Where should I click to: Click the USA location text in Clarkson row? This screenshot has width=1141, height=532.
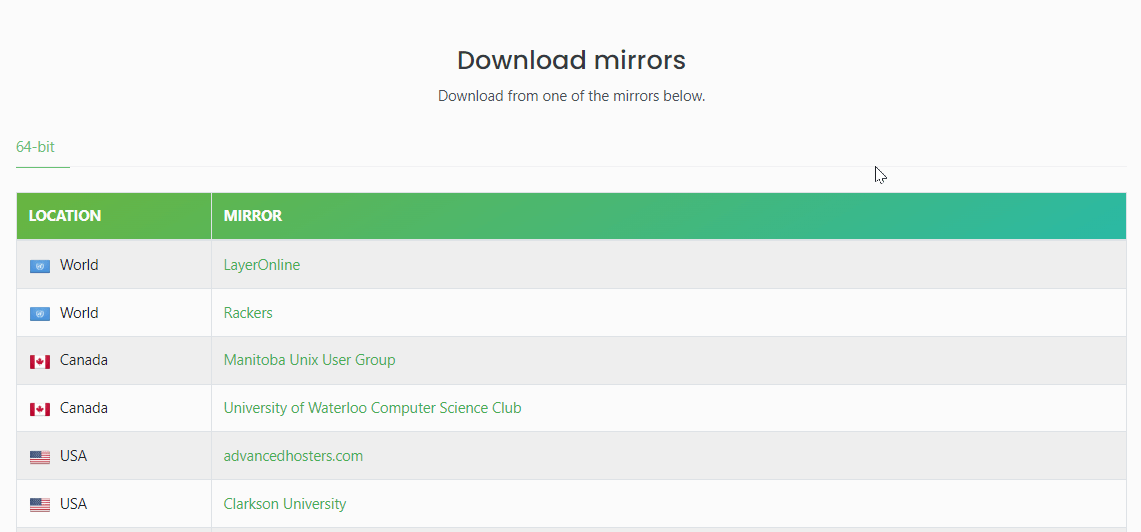[74, 504]
